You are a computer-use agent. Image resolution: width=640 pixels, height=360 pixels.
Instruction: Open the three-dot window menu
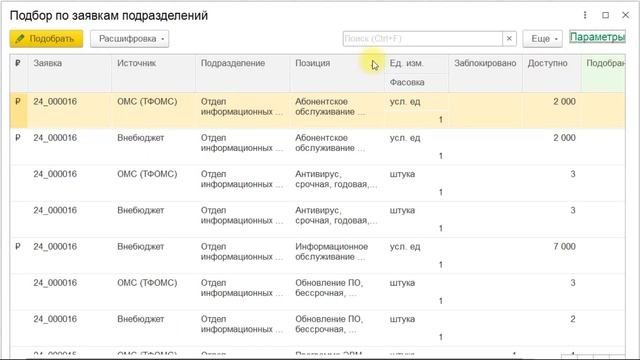[x=585, y=15]
